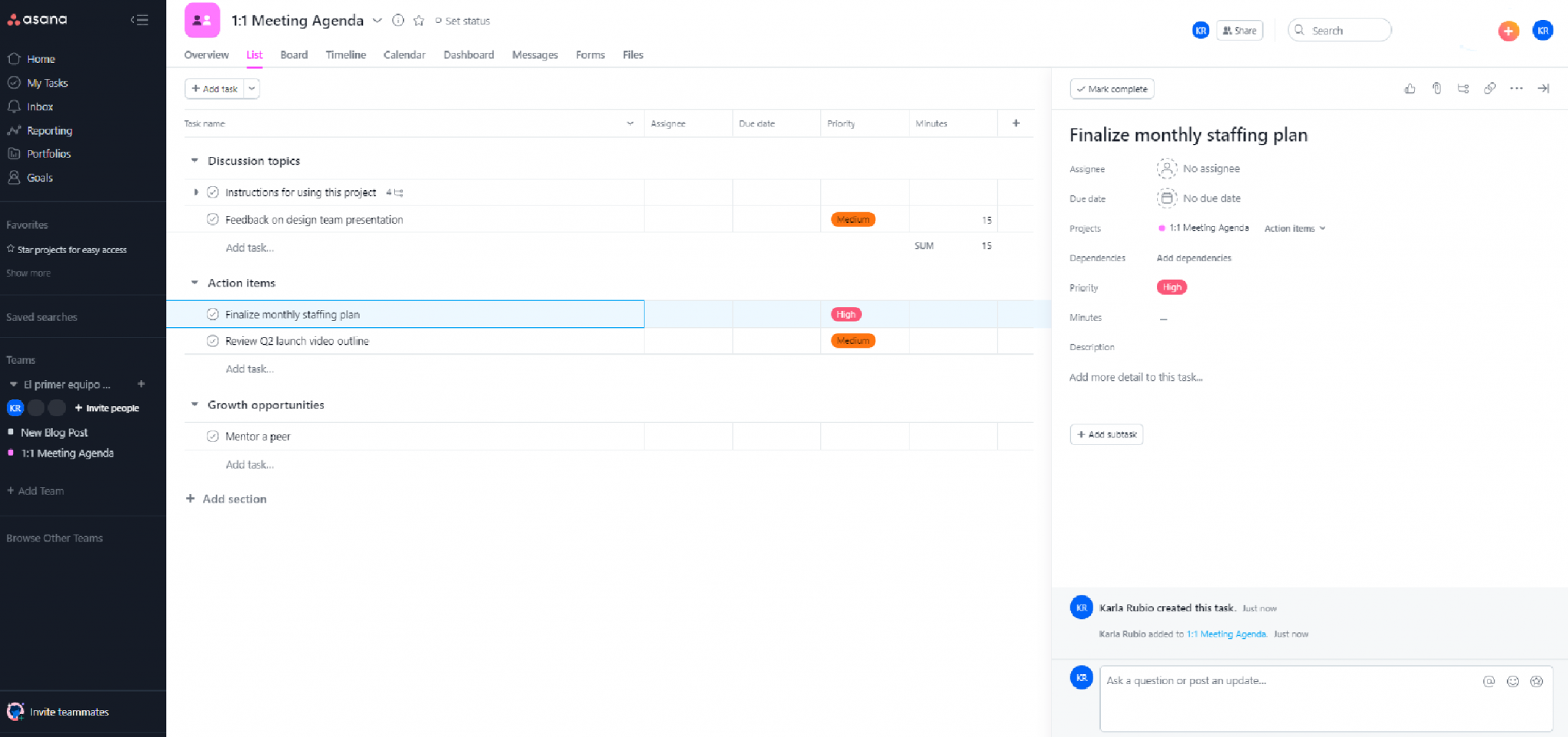Image resolution: width=1568 pixels, height=737 pixels.
Task: Like the task with thumbs-up icon
Action: point(1410,89)
